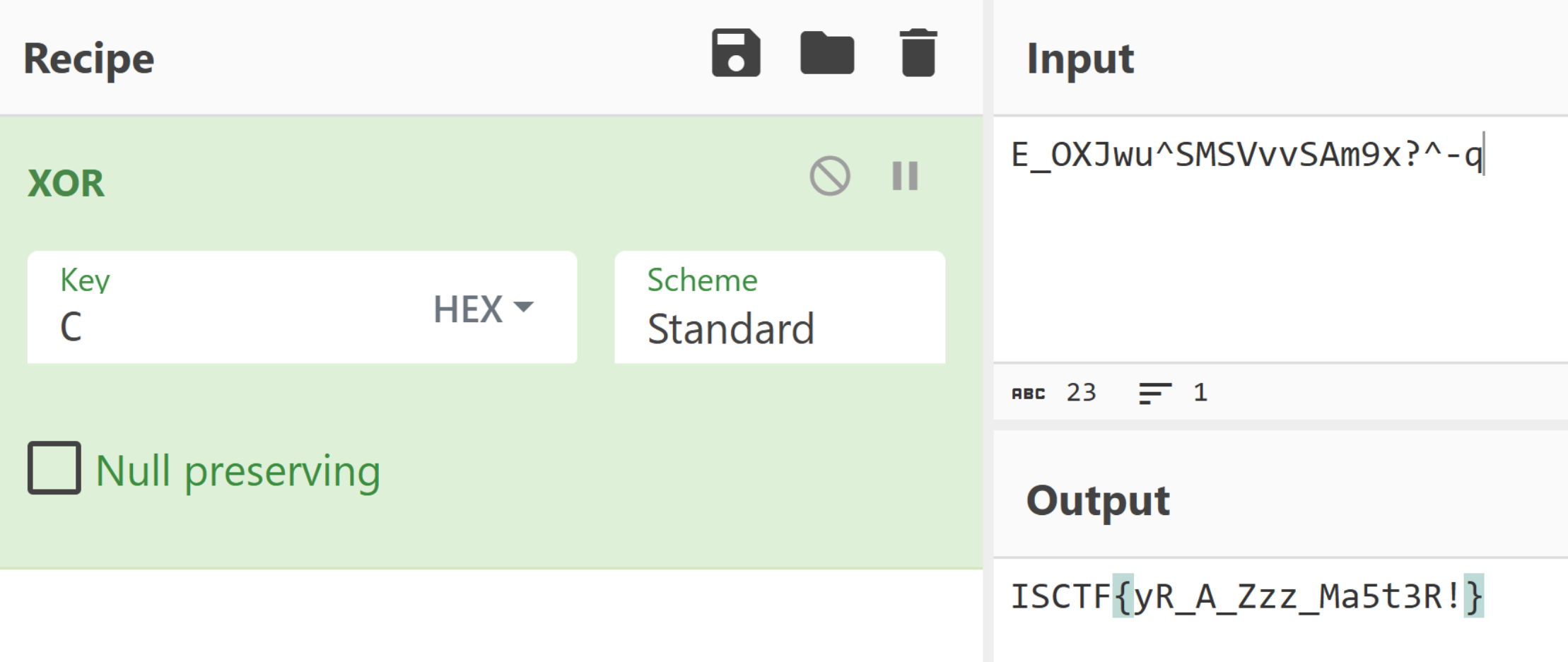The image size is (1568, 662).
Task: Open the HEX key format dropdown
Action: click(x=483, y=309)
